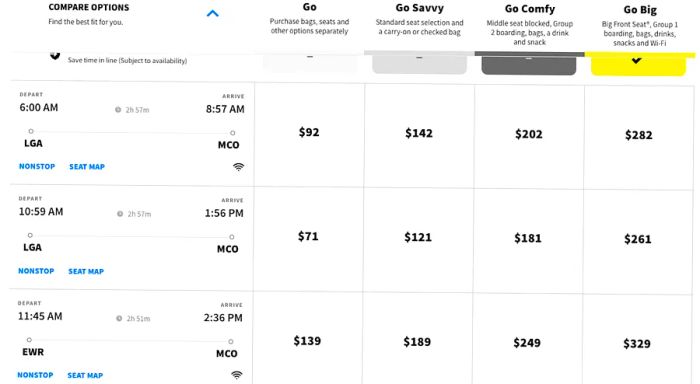This screenshot has width=700, height=384.
Task: Select the Go Savvy column header
Action: pyautogui.click(x=419, y=8)
